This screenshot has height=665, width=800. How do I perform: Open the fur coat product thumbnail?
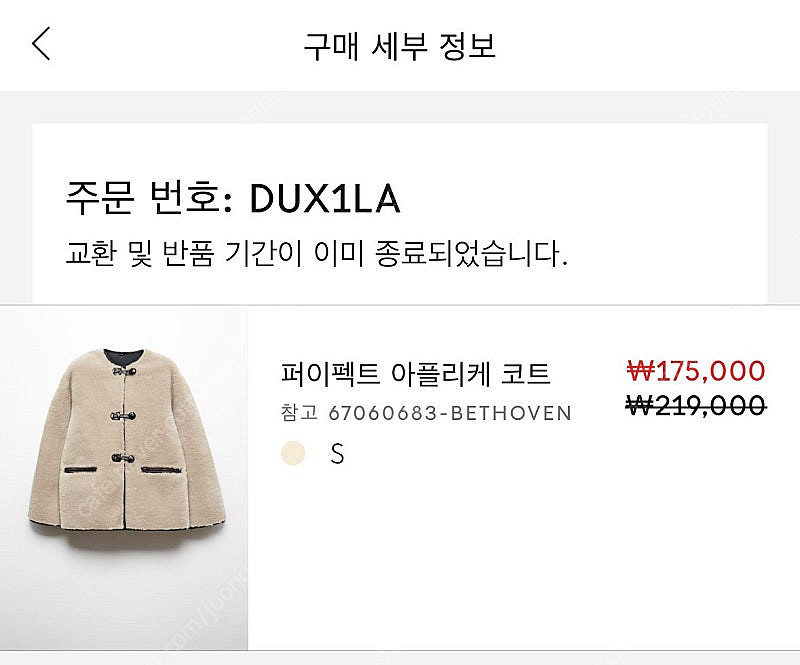(x=124, y=478)
